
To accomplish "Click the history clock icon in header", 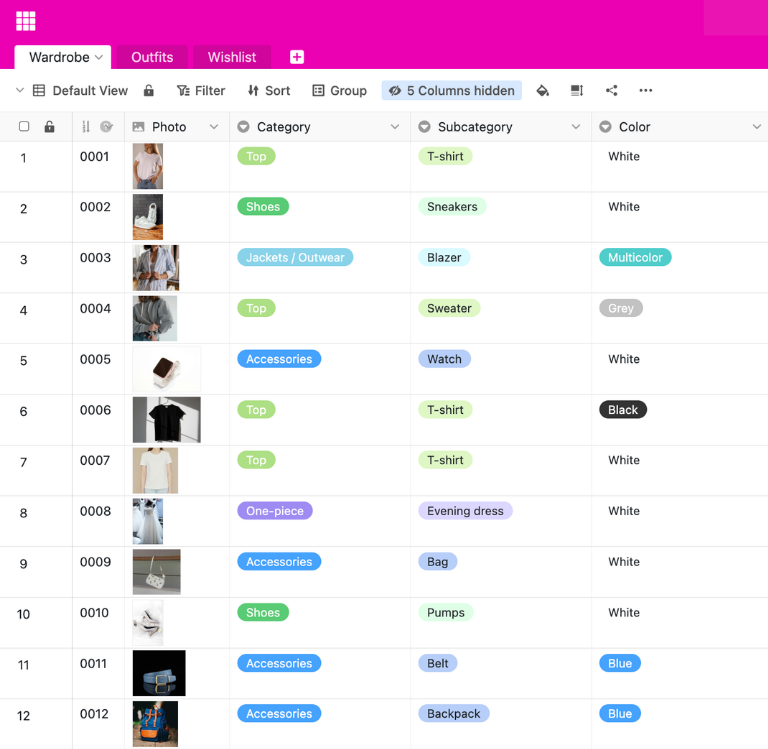I will (106, 127).
